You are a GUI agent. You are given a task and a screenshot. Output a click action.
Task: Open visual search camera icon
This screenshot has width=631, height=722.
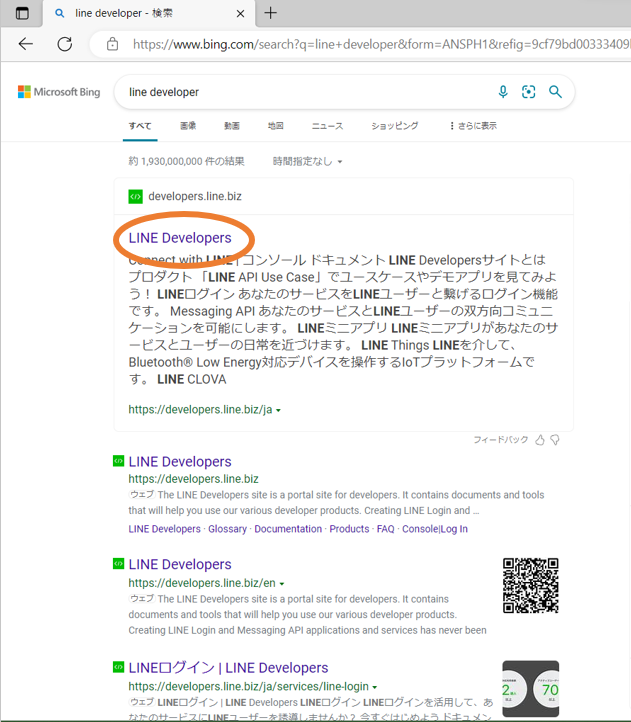pos(528,92)
